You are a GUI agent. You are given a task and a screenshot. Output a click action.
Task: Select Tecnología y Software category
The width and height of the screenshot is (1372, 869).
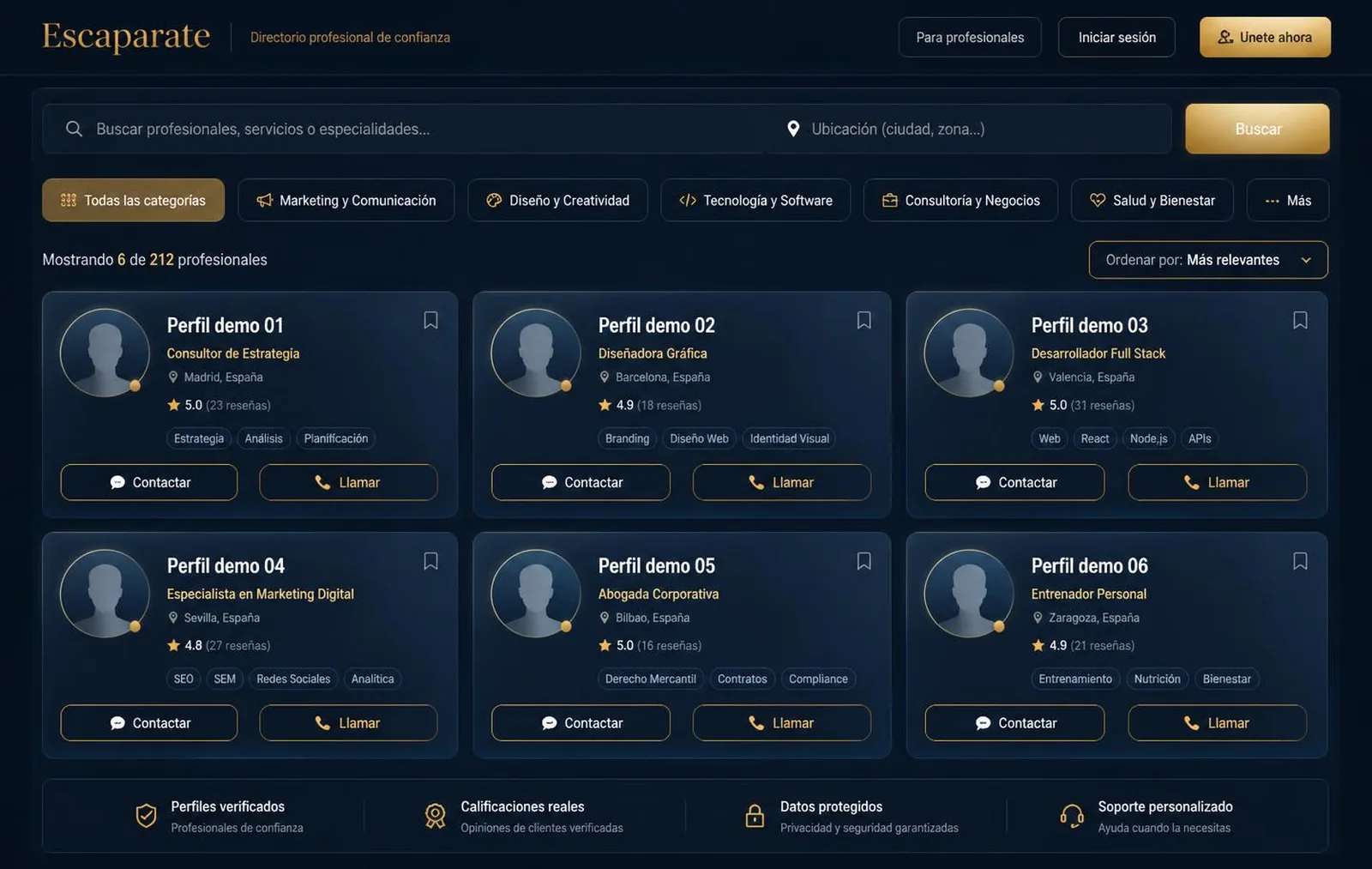[755, 200]
